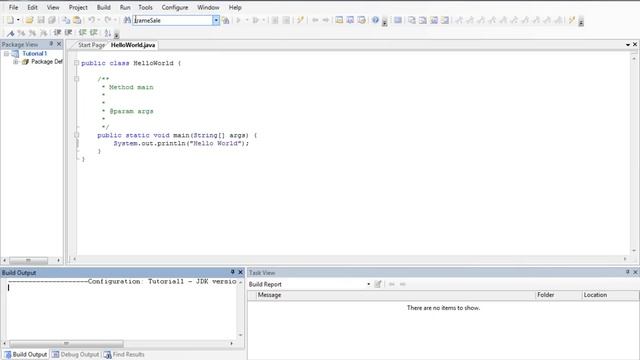Click the Full Screen toolbar icon
This screenshot has width=640, height=360.
[398, 20]
